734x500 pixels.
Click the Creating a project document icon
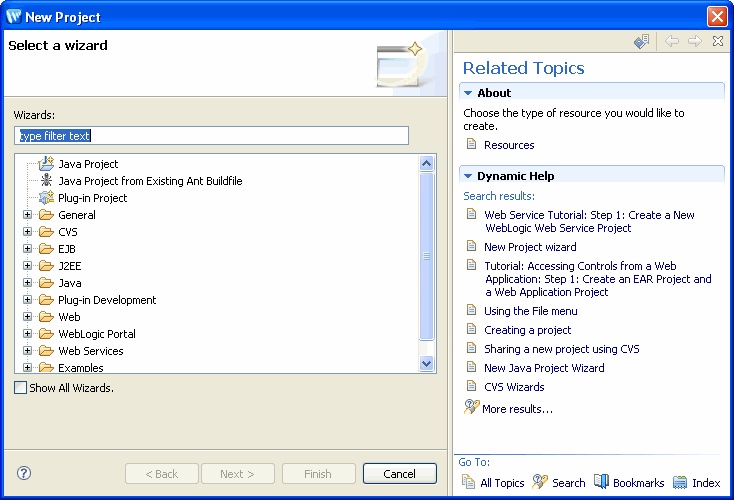[x=471, y=329]
